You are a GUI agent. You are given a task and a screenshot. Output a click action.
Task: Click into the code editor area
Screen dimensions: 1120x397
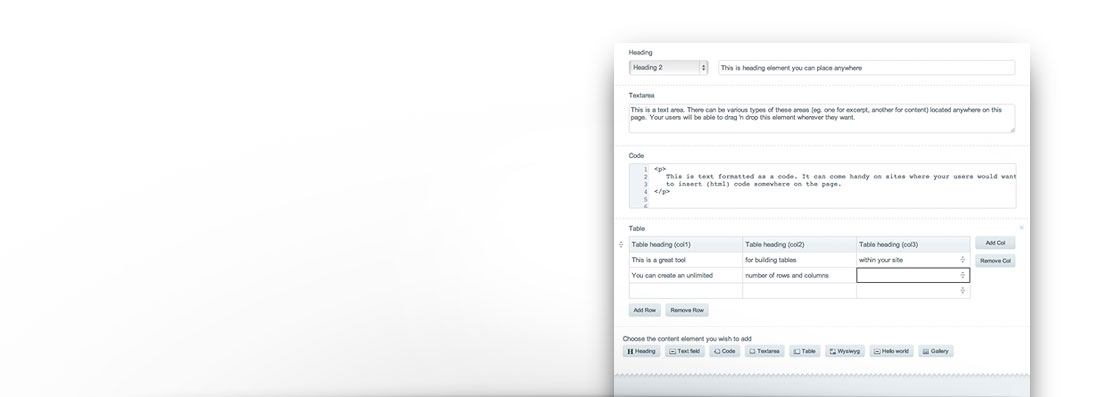823,186
